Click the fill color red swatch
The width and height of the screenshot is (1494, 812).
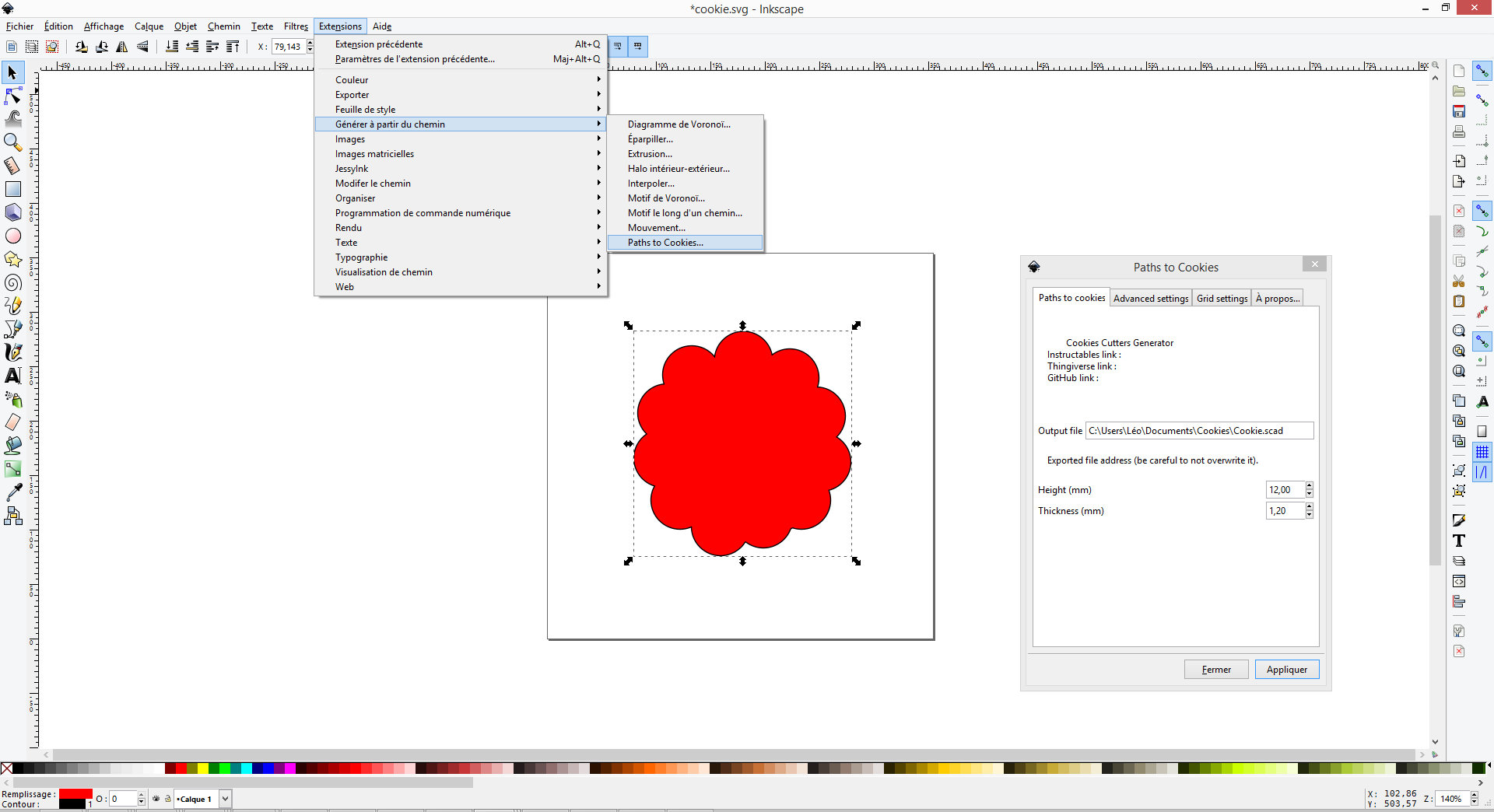(x=75, y=794)
